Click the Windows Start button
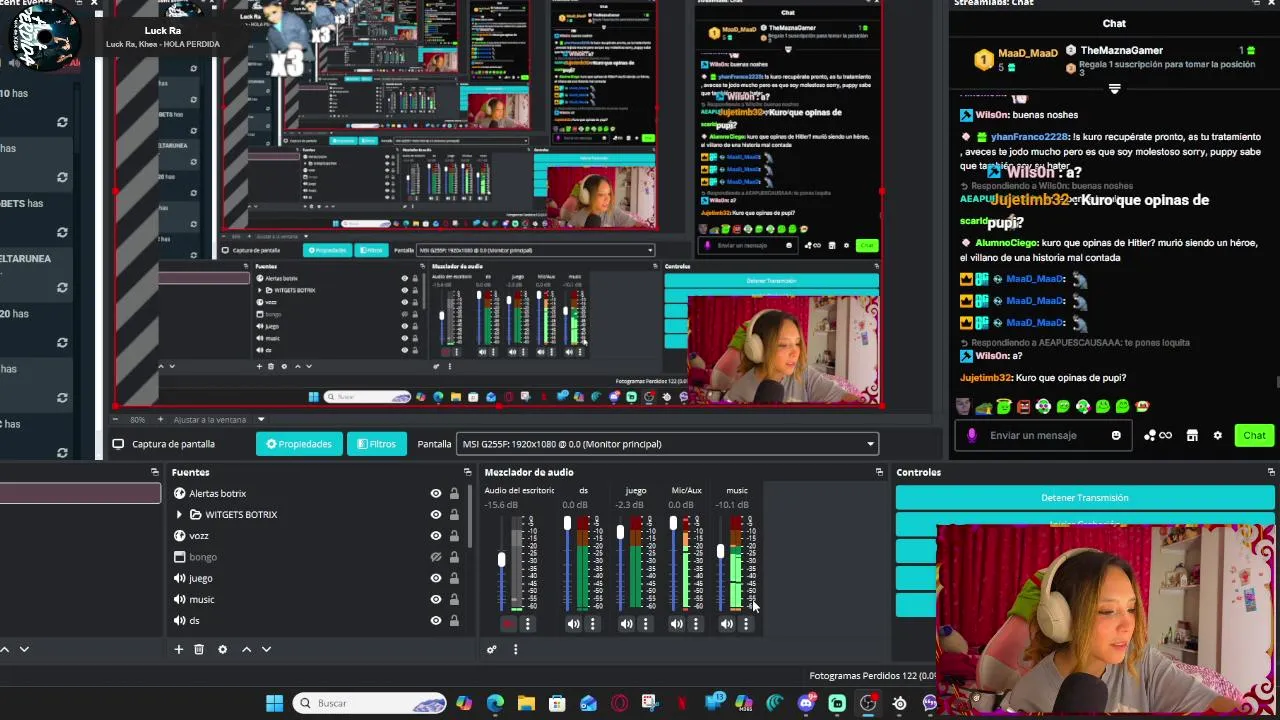 [x=274, y=703]
